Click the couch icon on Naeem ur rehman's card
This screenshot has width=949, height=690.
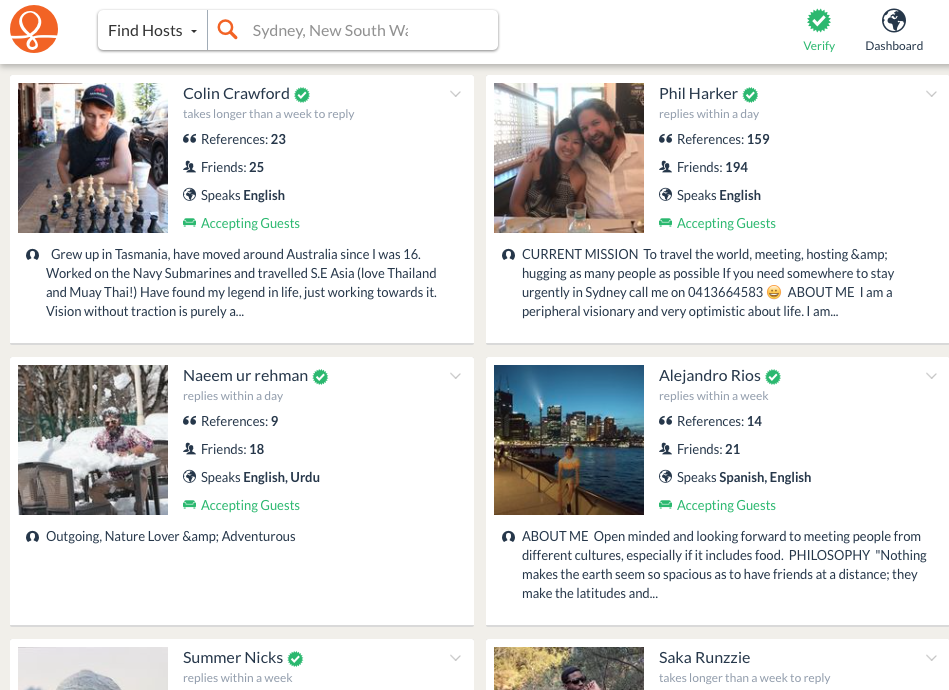click(189, 505)
